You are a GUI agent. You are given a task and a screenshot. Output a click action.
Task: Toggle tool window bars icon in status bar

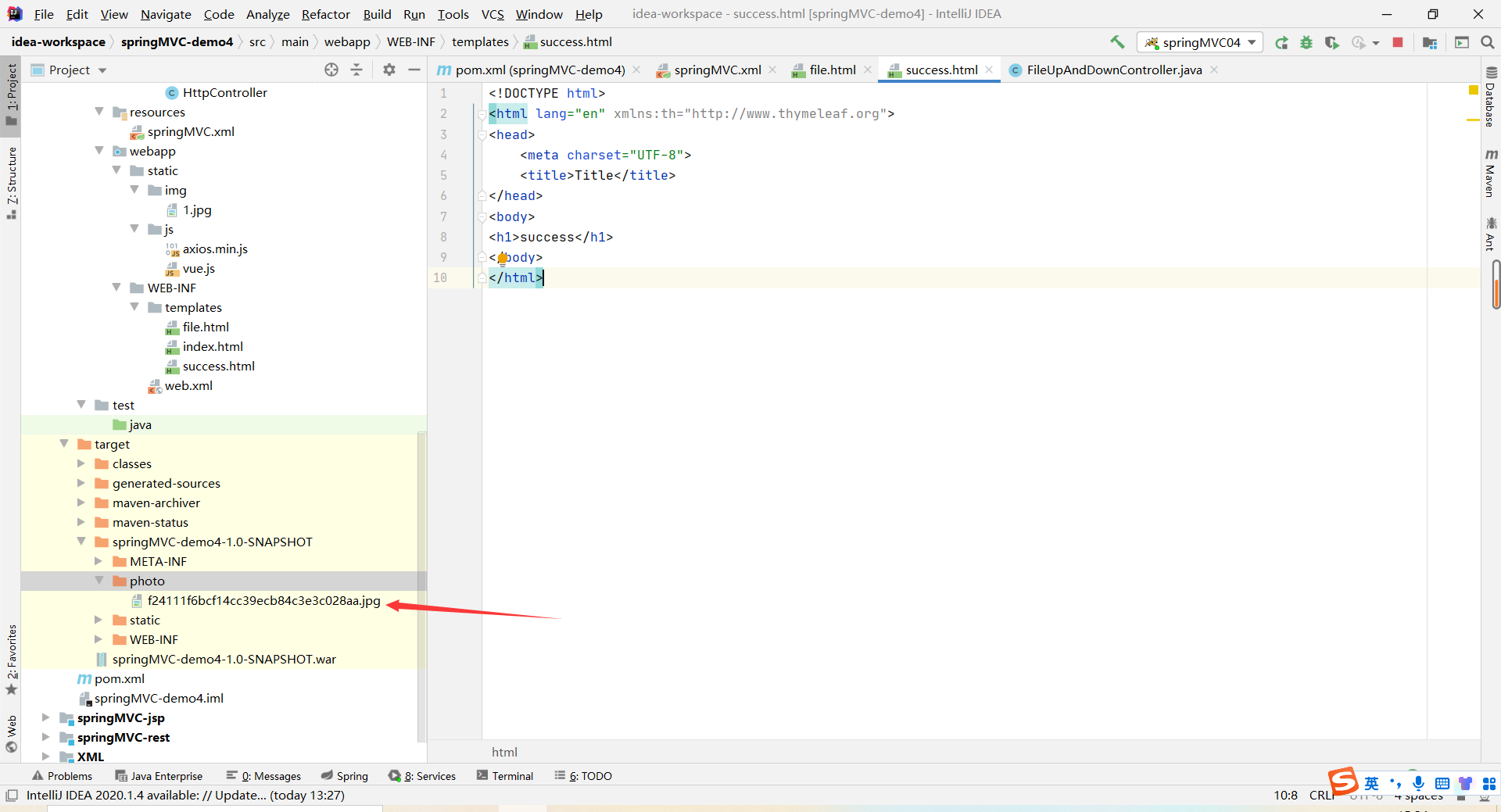11,796
